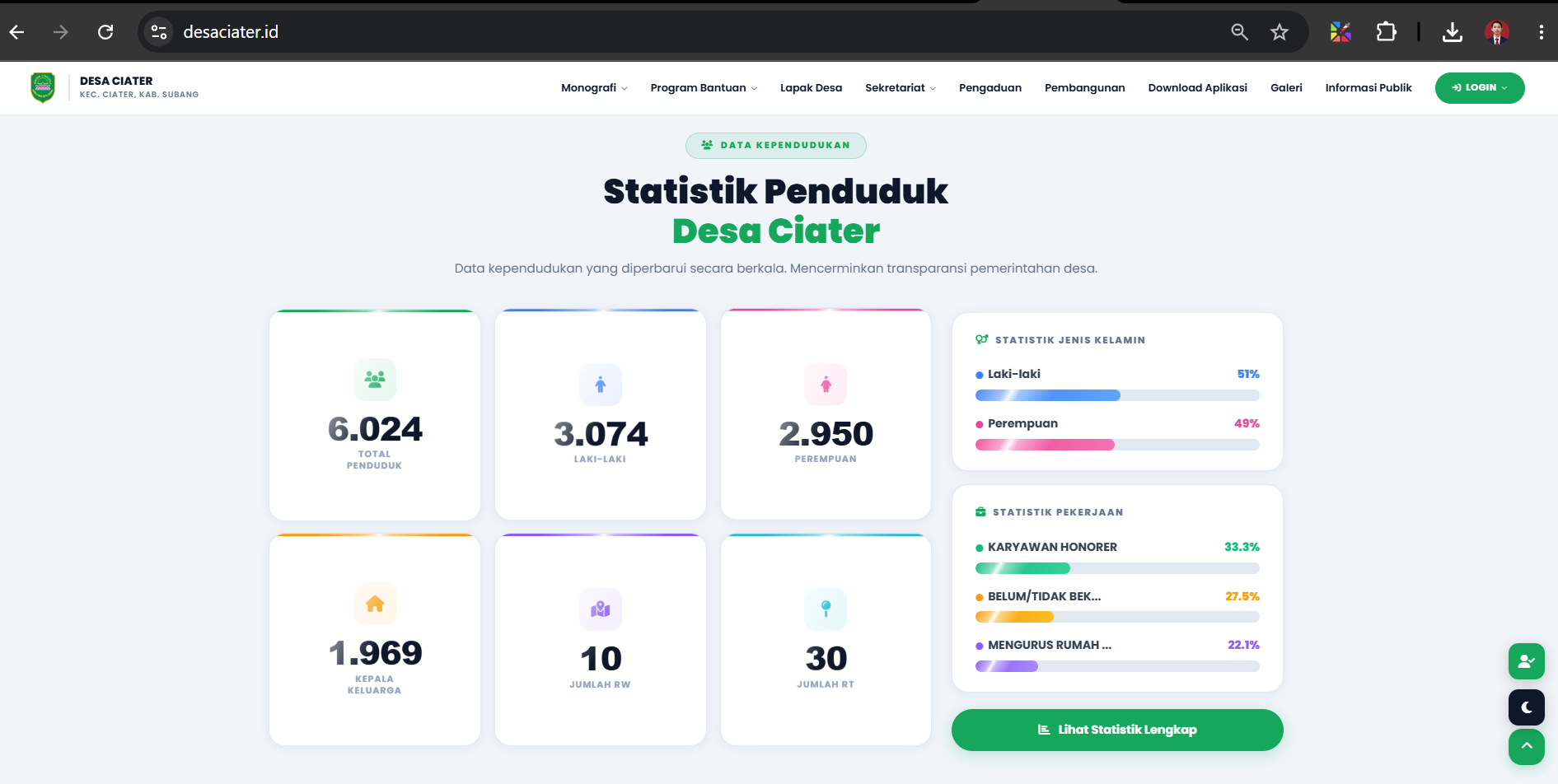The image size is (1558, 784).
Task: Open the Pembangunan menu item
Action: [x=1084, y=88]
